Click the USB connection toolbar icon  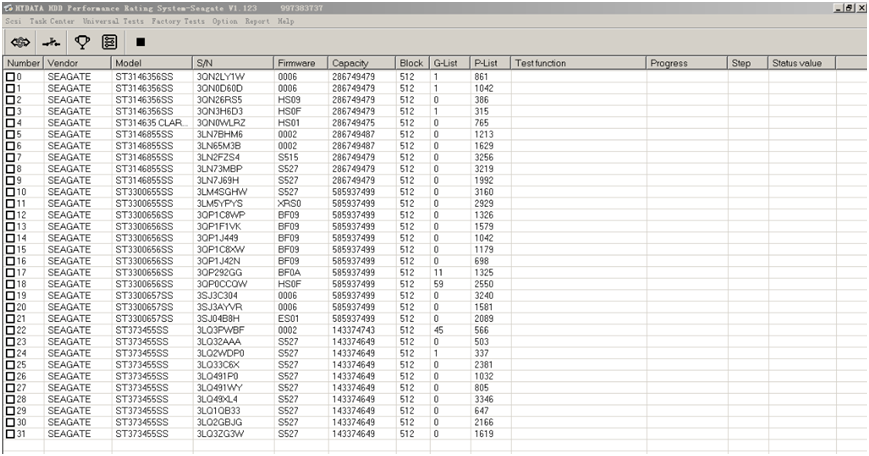(x=51, y=42)
